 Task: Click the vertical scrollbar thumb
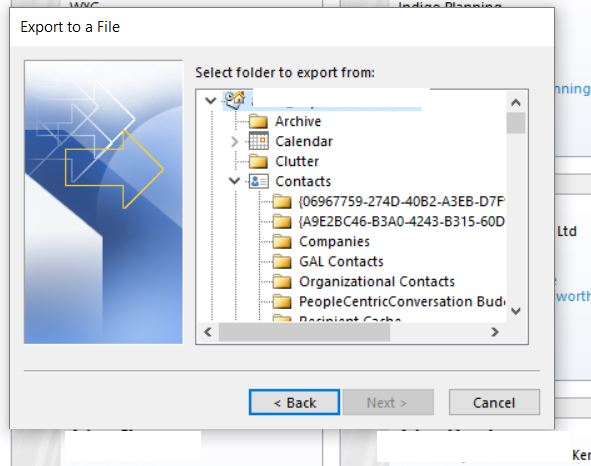click(x=516, y=123)
